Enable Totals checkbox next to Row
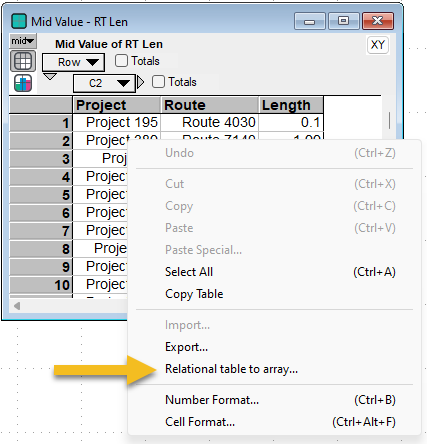The image size is (427, 444). (x=121, y=61)
